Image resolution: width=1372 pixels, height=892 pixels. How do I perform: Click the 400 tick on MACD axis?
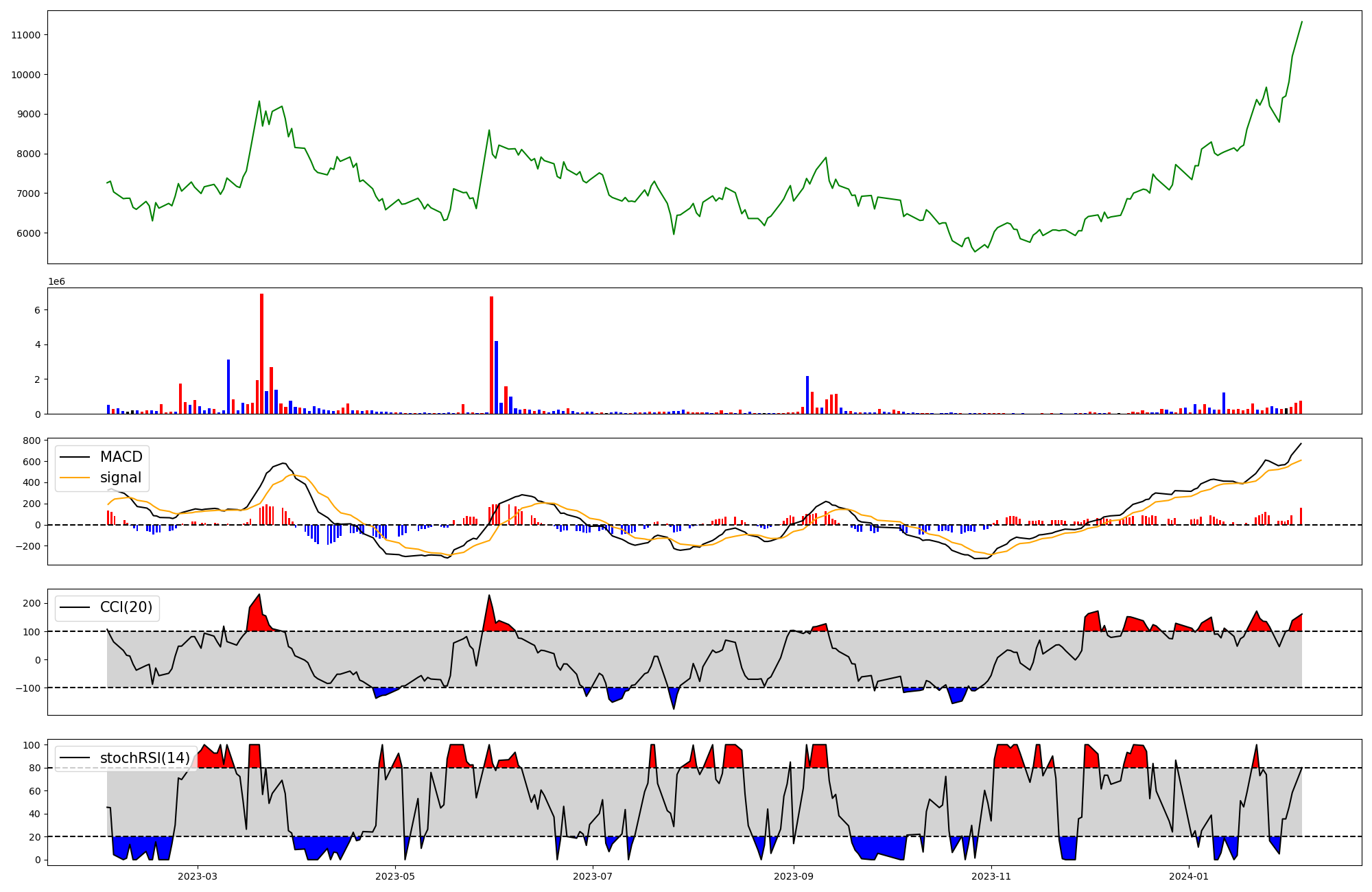click(x=33, y=483)
